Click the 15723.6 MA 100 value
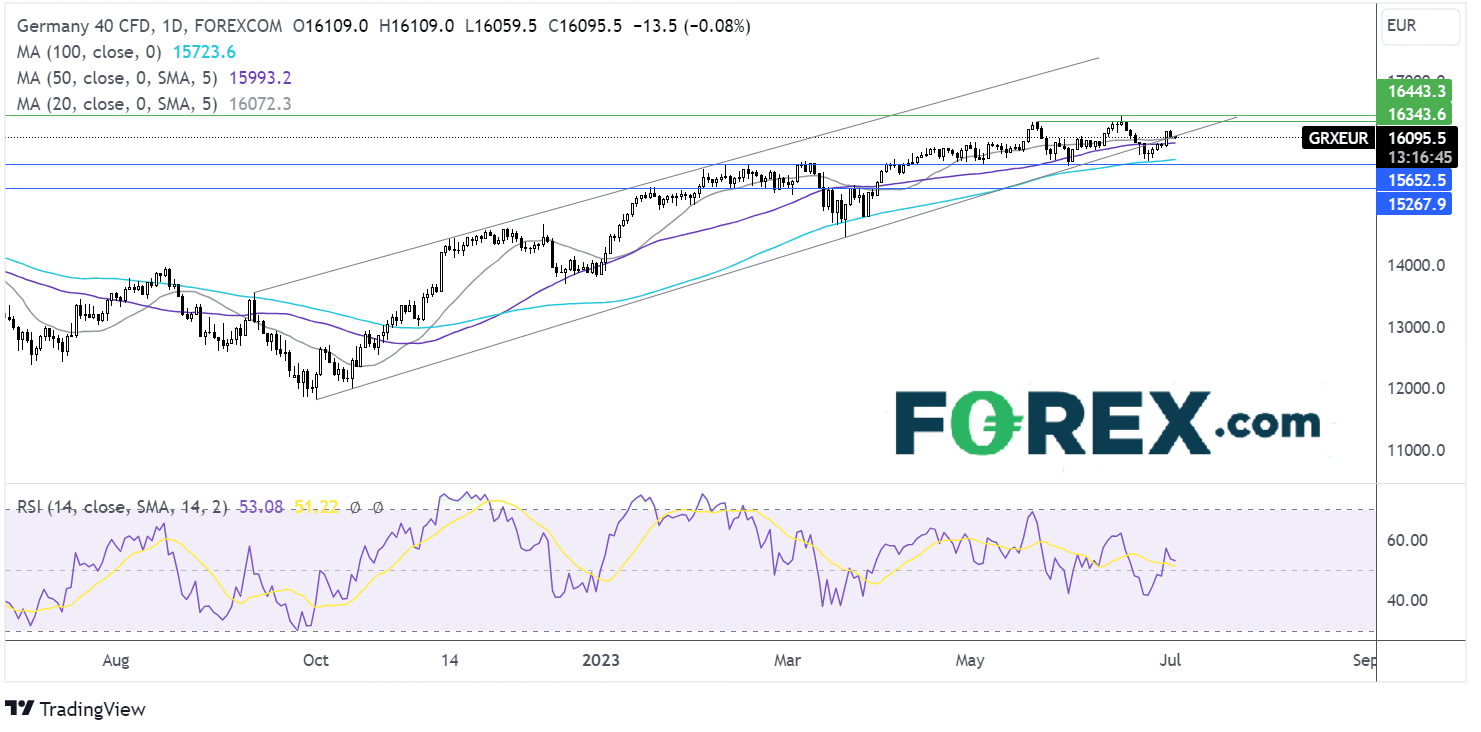Screen dimensions: 1481x732 coord(207,52)
